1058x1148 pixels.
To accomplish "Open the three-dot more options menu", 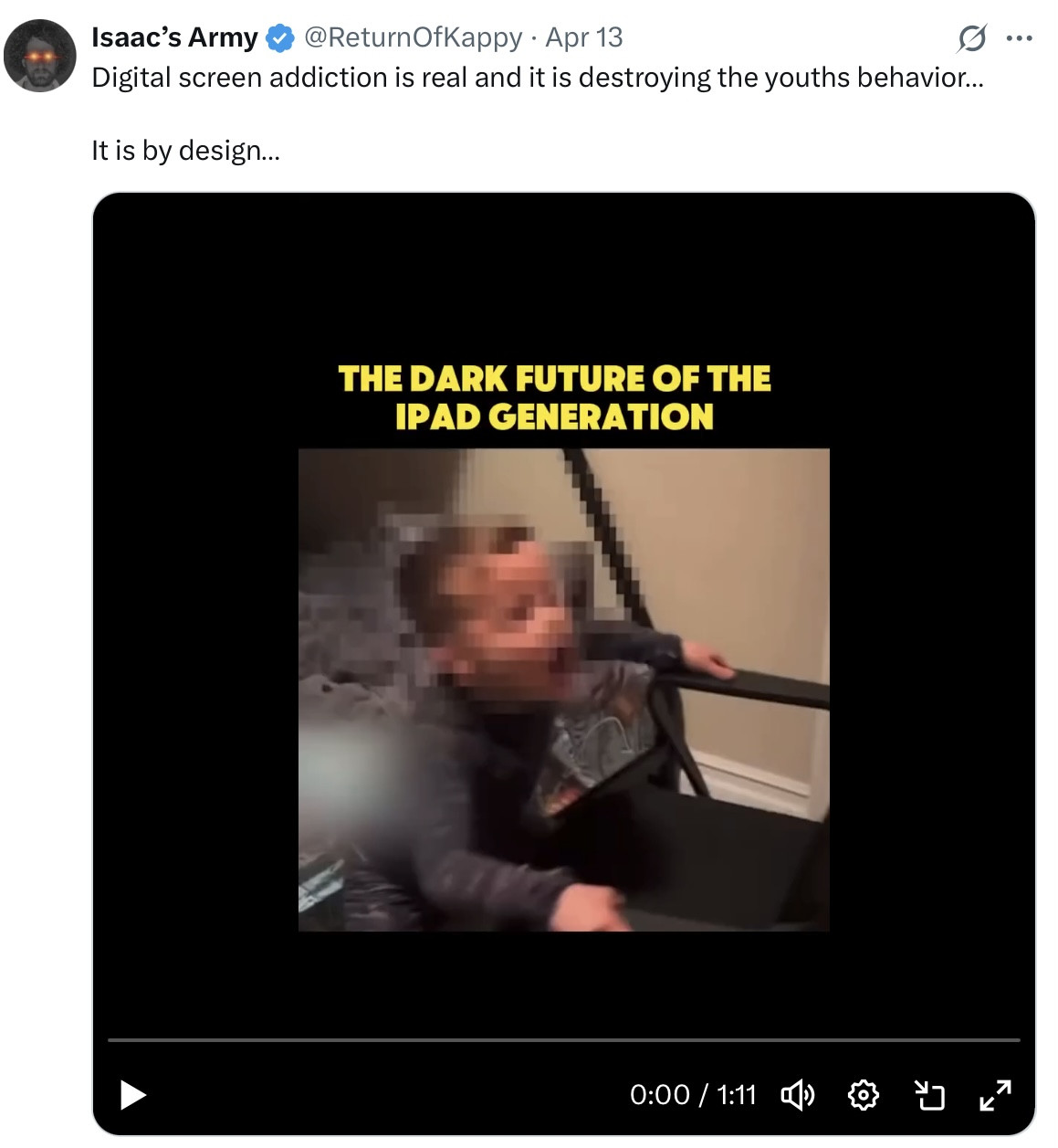I will click(1019, 38).
